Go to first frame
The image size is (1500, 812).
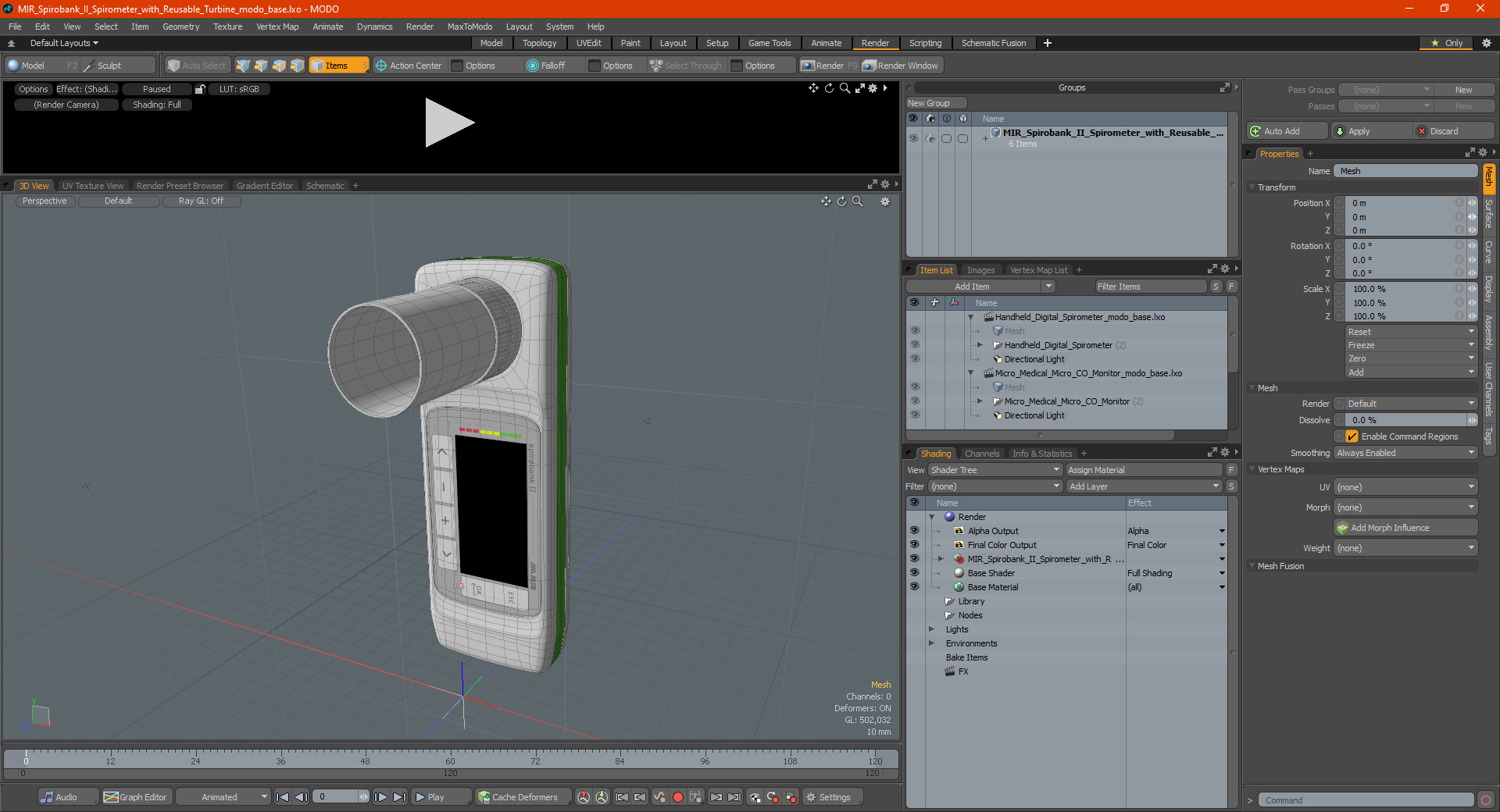[283, 797]
